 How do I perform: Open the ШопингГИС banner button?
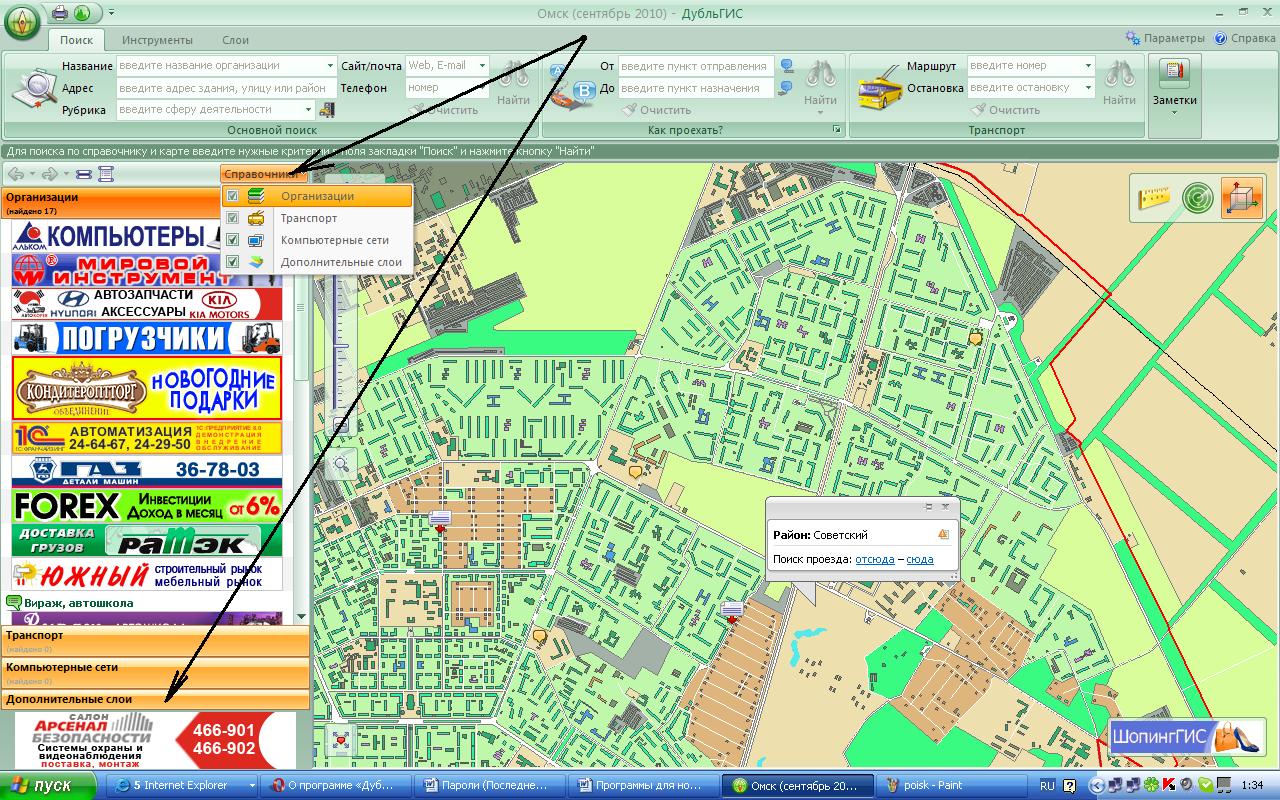point(1187,738)
